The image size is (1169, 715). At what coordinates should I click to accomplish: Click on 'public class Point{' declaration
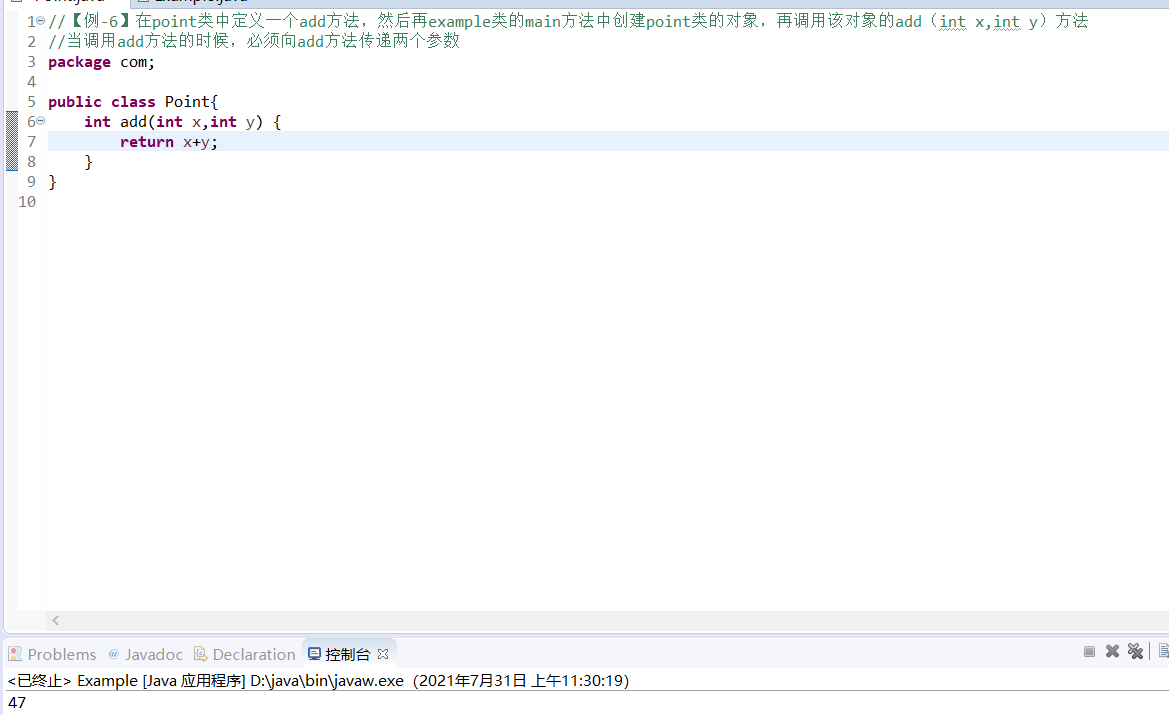133,101
